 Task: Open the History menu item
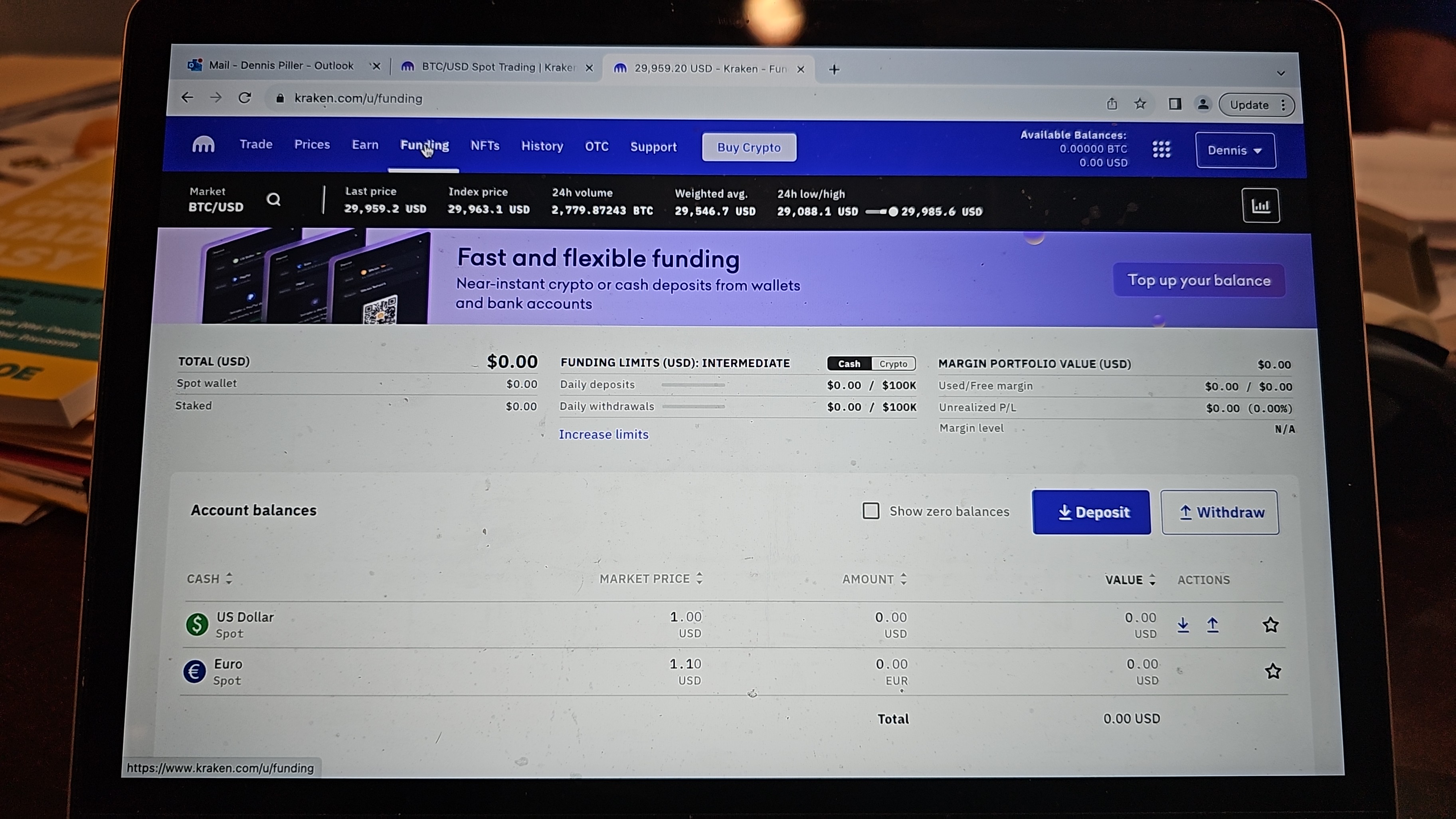(542, 146)
